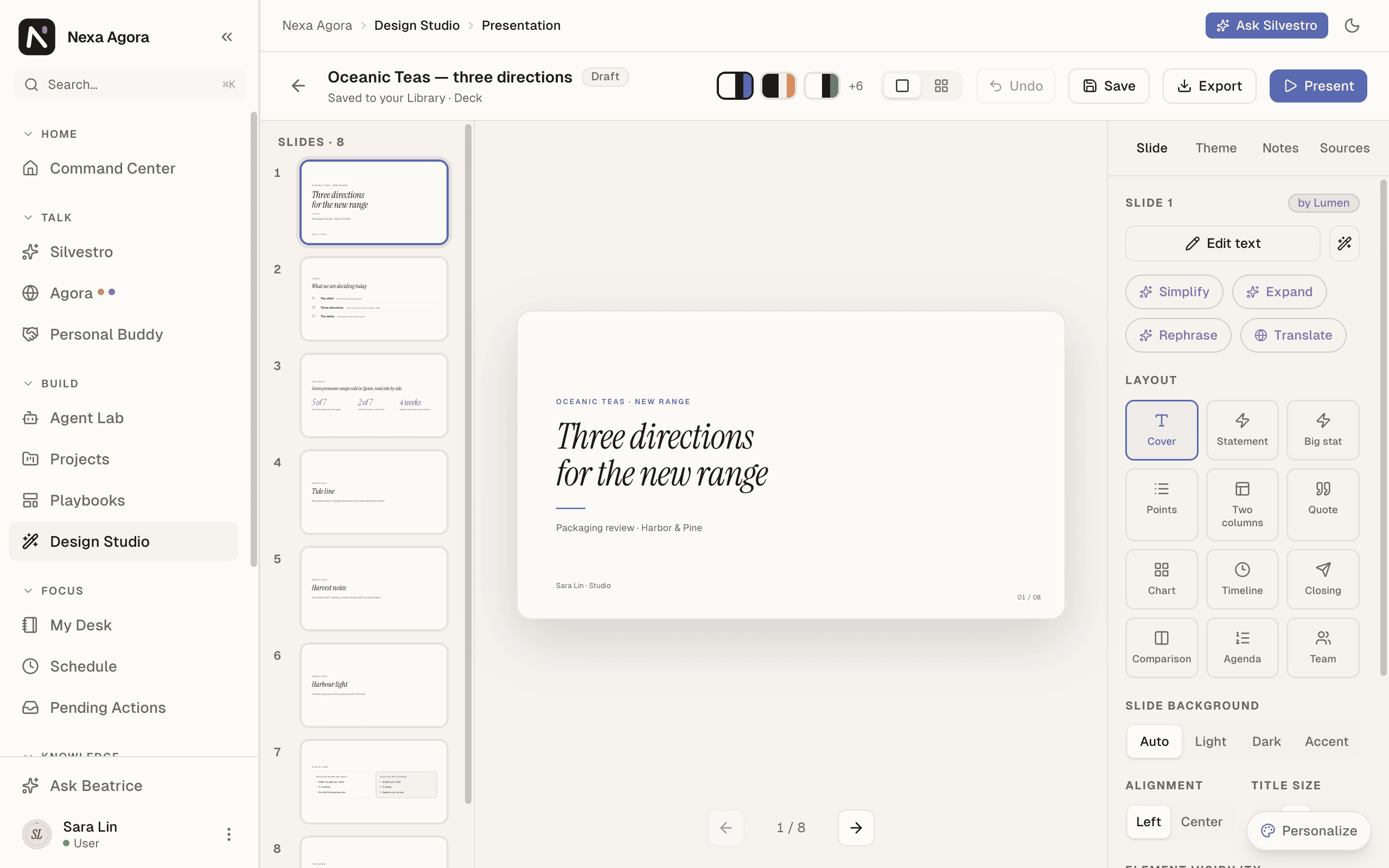Click the back arrow beside deck title
Image resolution: width=1389 pixels, height=868 pixels.
pos(298,86)
